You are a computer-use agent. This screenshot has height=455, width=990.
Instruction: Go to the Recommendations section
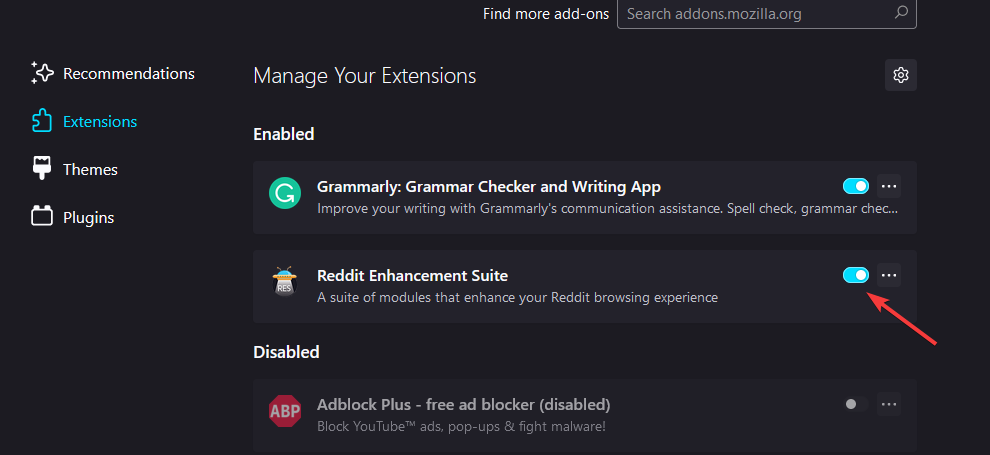(128, 73)
